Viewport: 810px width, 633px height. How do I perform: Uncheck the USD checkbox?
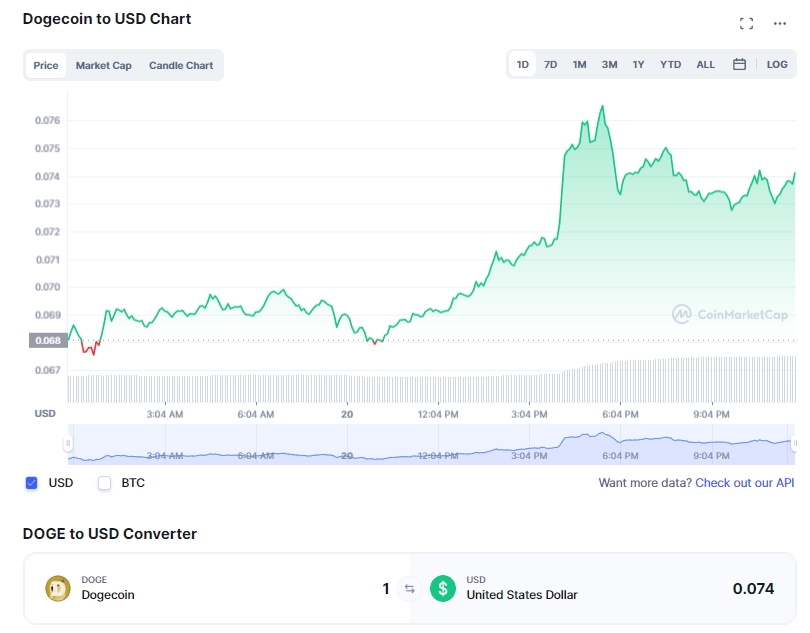[32, 483]
